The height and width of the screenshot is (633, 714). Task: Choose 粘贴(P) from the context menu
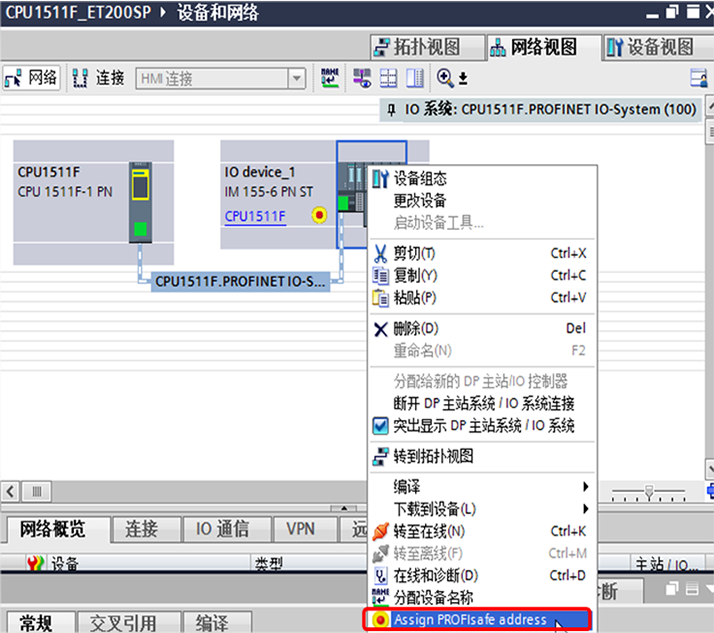pyautogui.click(x=482, y=298)
